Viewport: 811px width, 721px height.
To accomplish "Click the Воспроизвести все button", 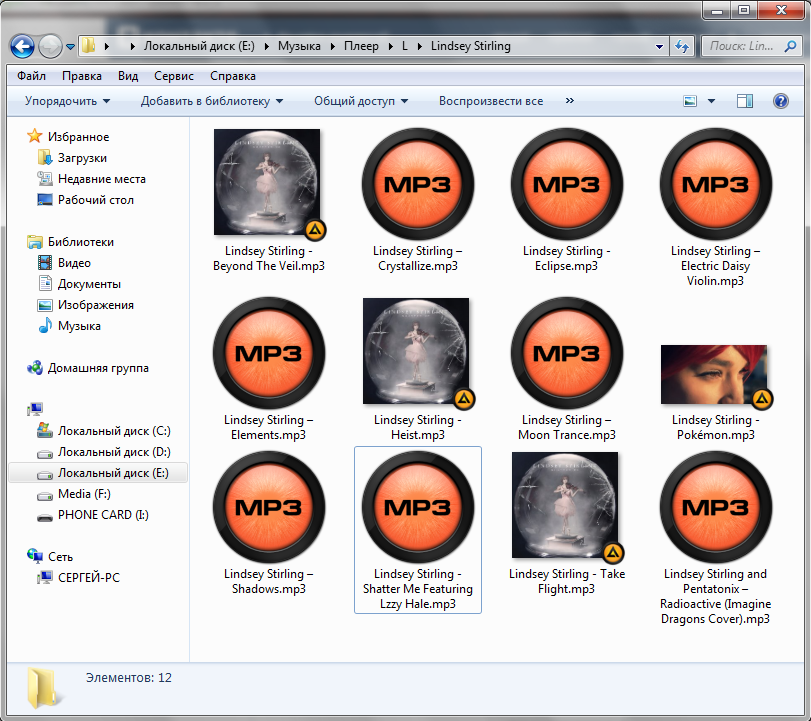I will click(x=491, y=101).
